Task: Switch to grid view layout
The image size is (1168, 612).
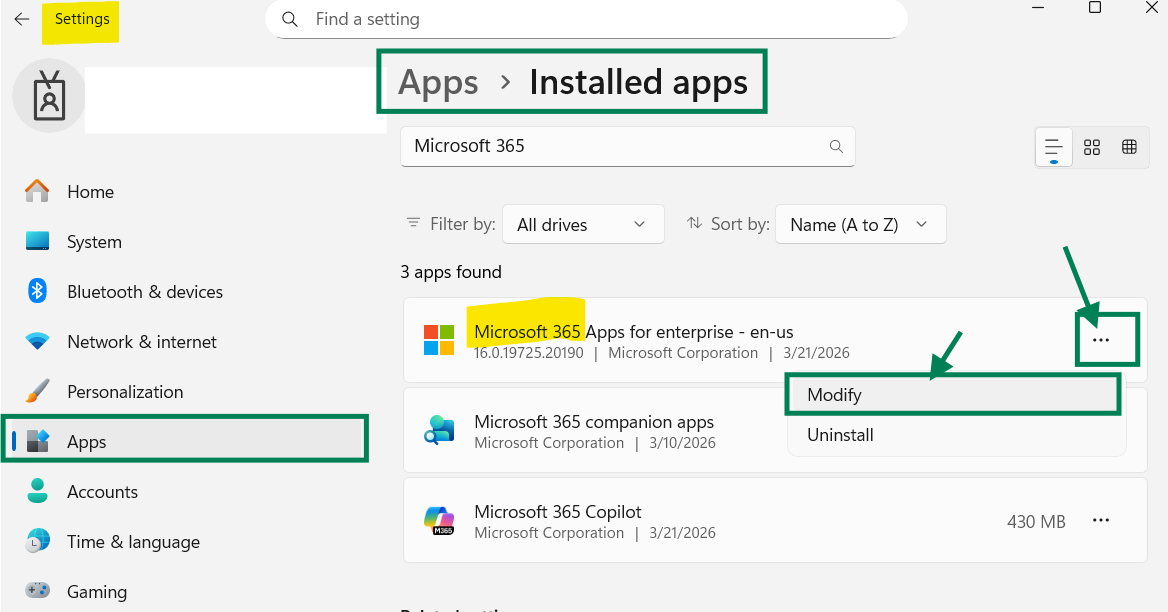Action: click(x=1092, y=147)
